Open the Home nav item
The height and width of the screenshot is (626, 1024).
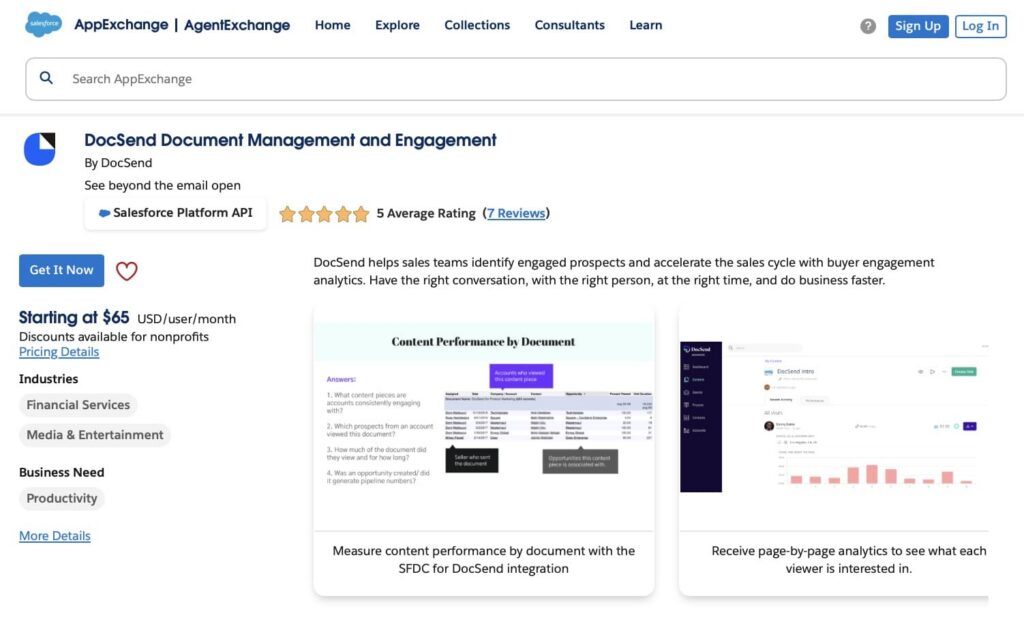pos(332,25)
